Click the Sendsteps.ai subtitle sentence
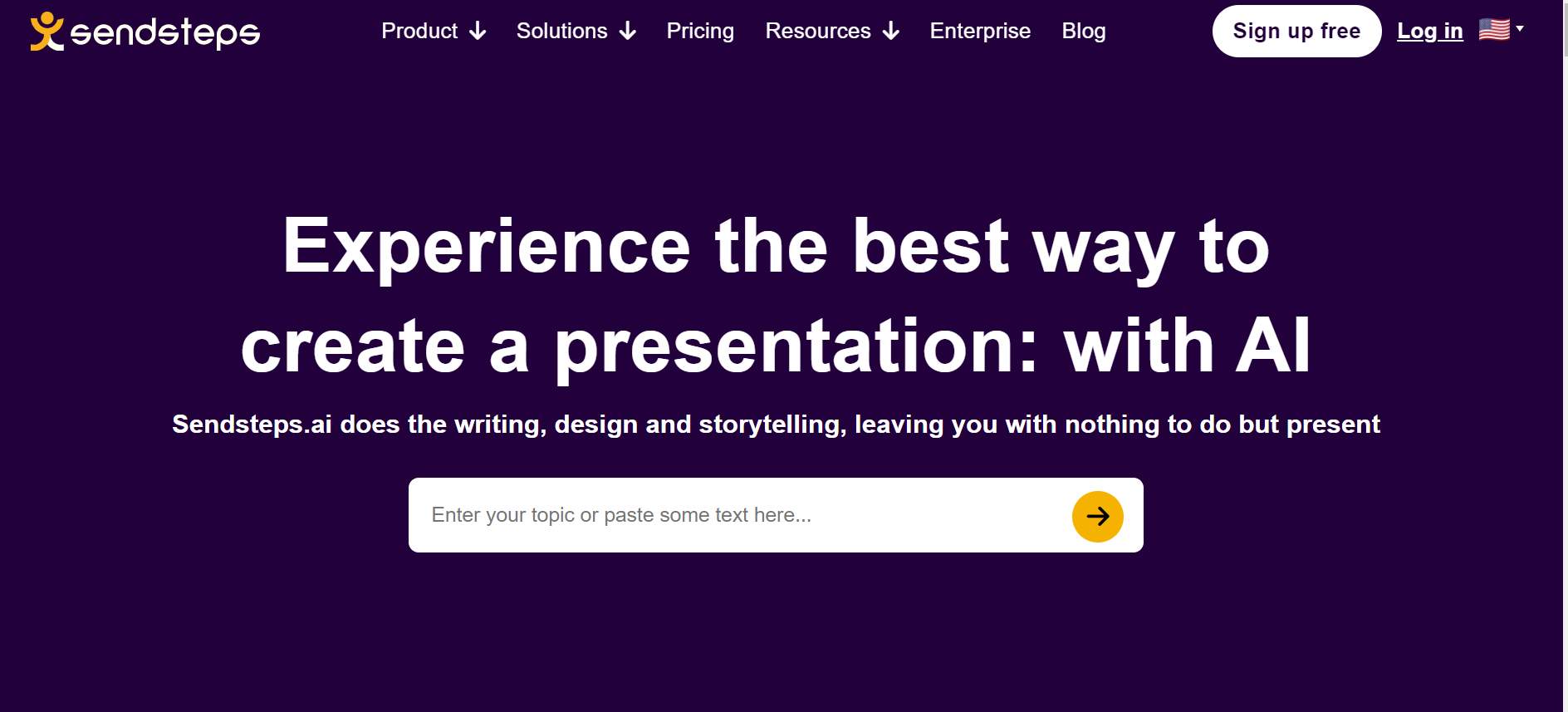Viewport: 1568px width, 712px height. tap(776, 424)
